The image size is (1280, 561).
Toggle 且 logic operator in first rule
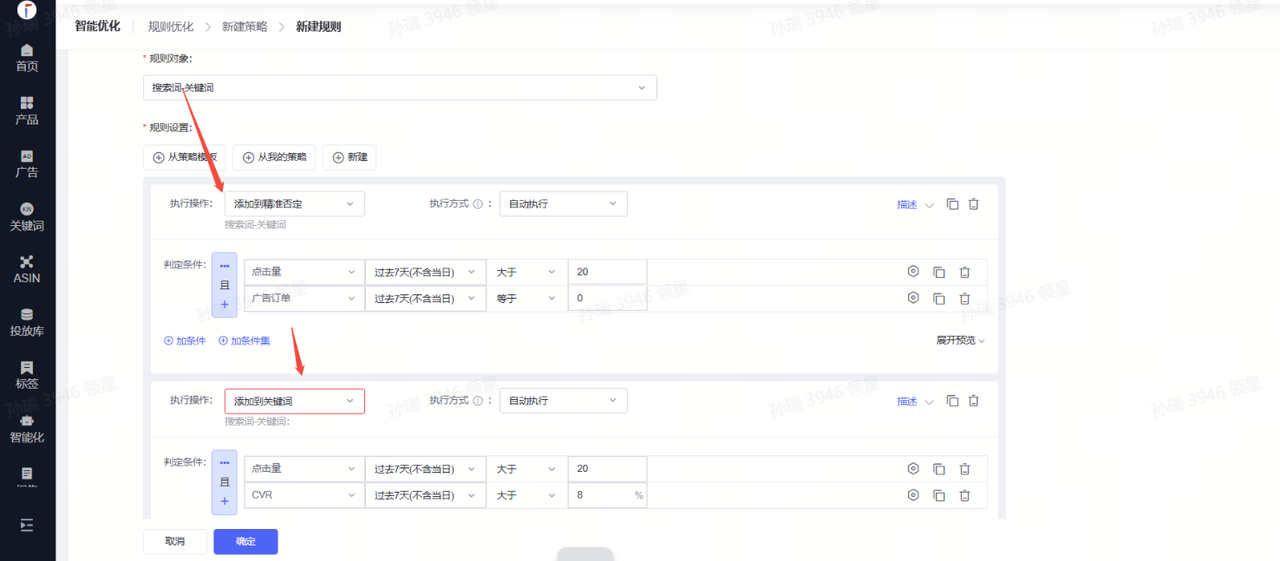tap(224, 285)
